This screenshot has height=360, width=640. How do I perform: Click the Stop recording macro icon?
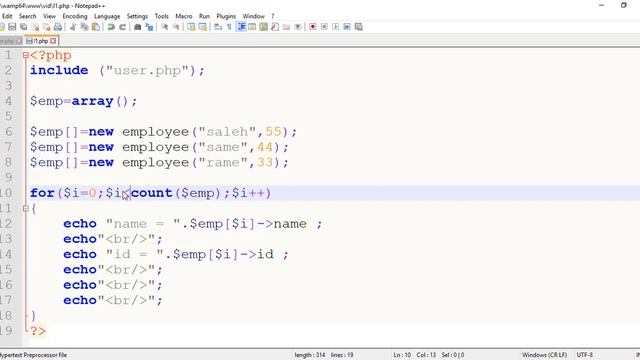[x=324, y=27]
